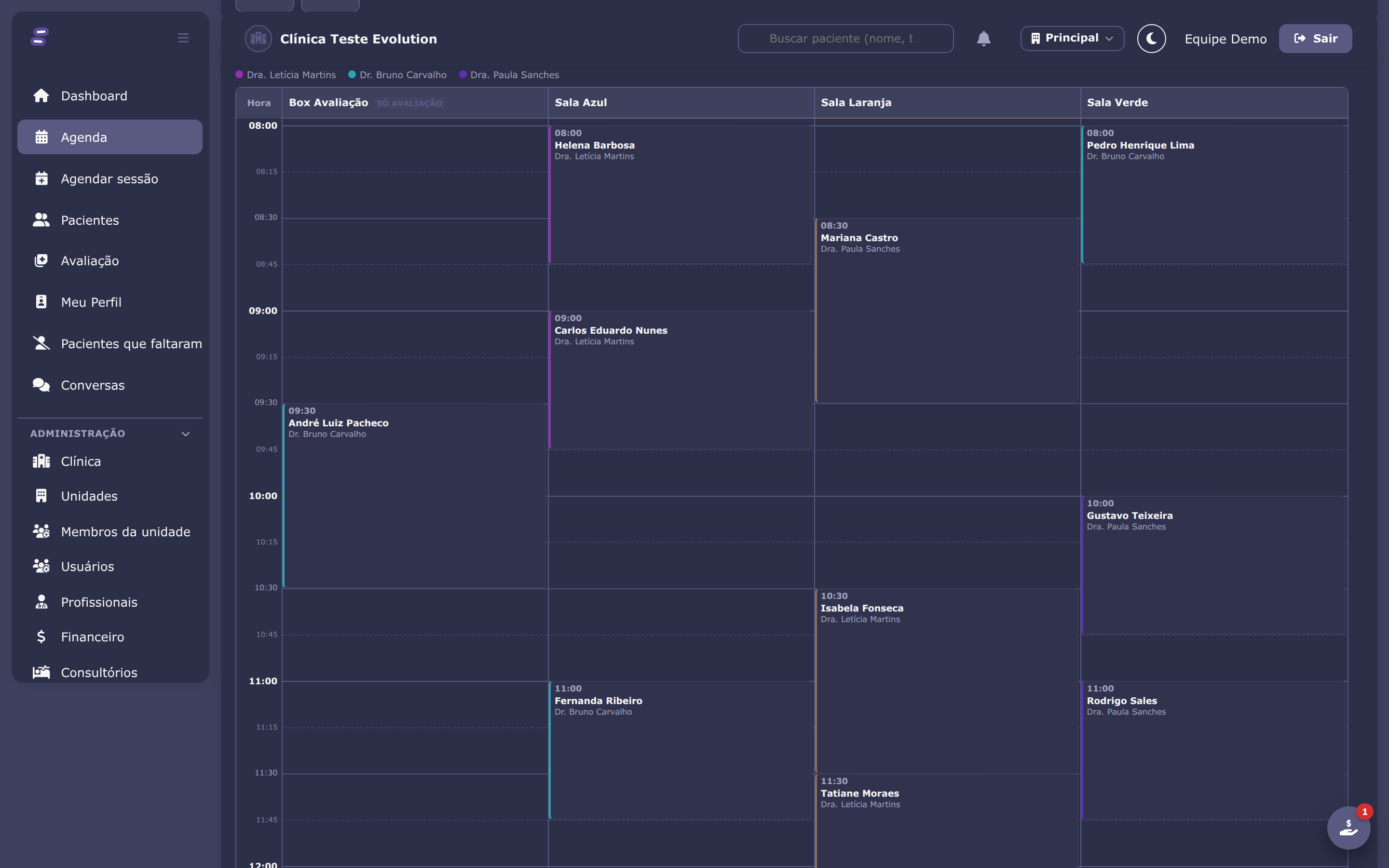The image size is (1389, 868).
Task: Open Agendar sessão menu item
Action: coord(109,178)
